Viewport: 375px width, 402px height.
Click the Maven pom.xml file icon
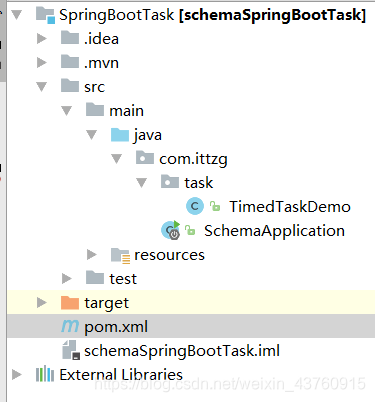tap(70, 326)
